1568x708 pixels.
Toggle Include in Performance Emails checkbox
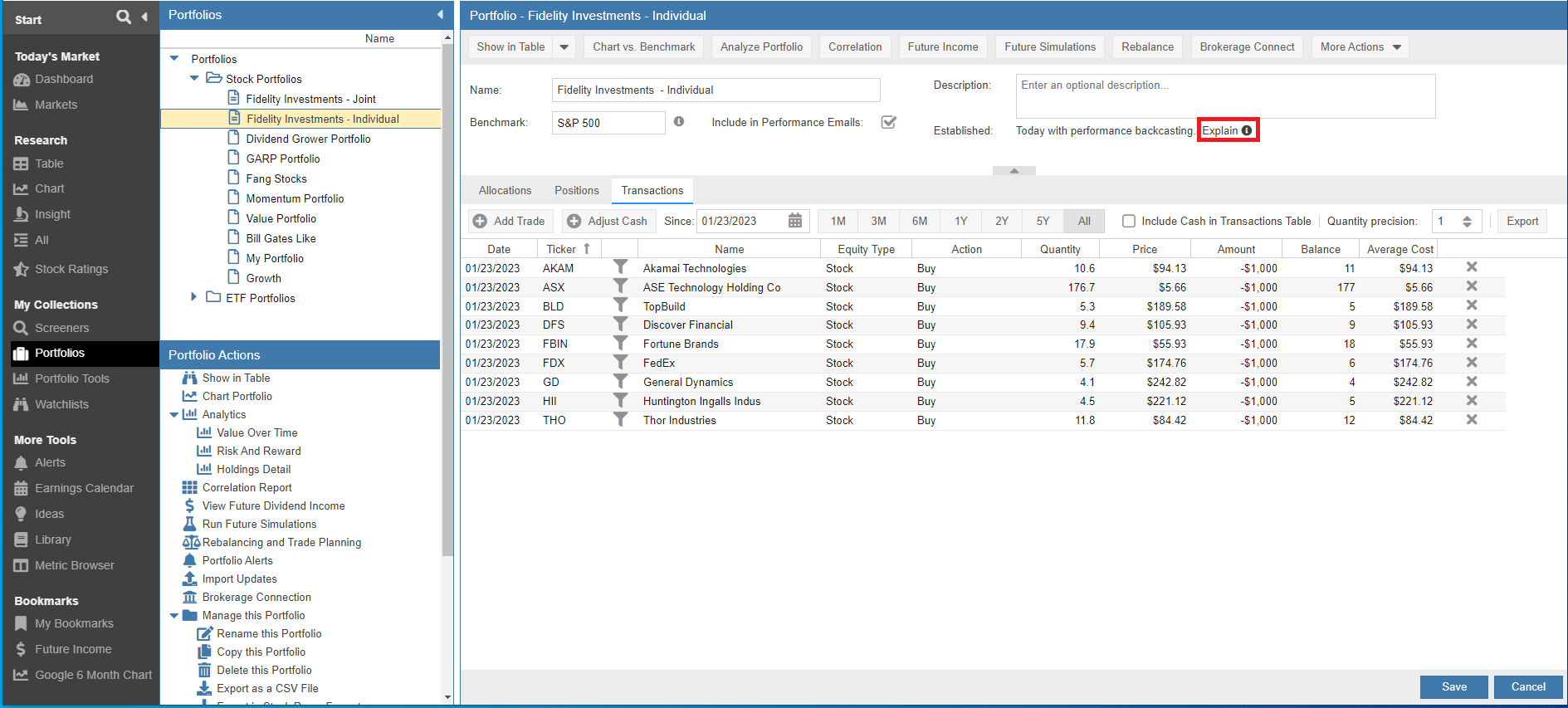point(889,122)
